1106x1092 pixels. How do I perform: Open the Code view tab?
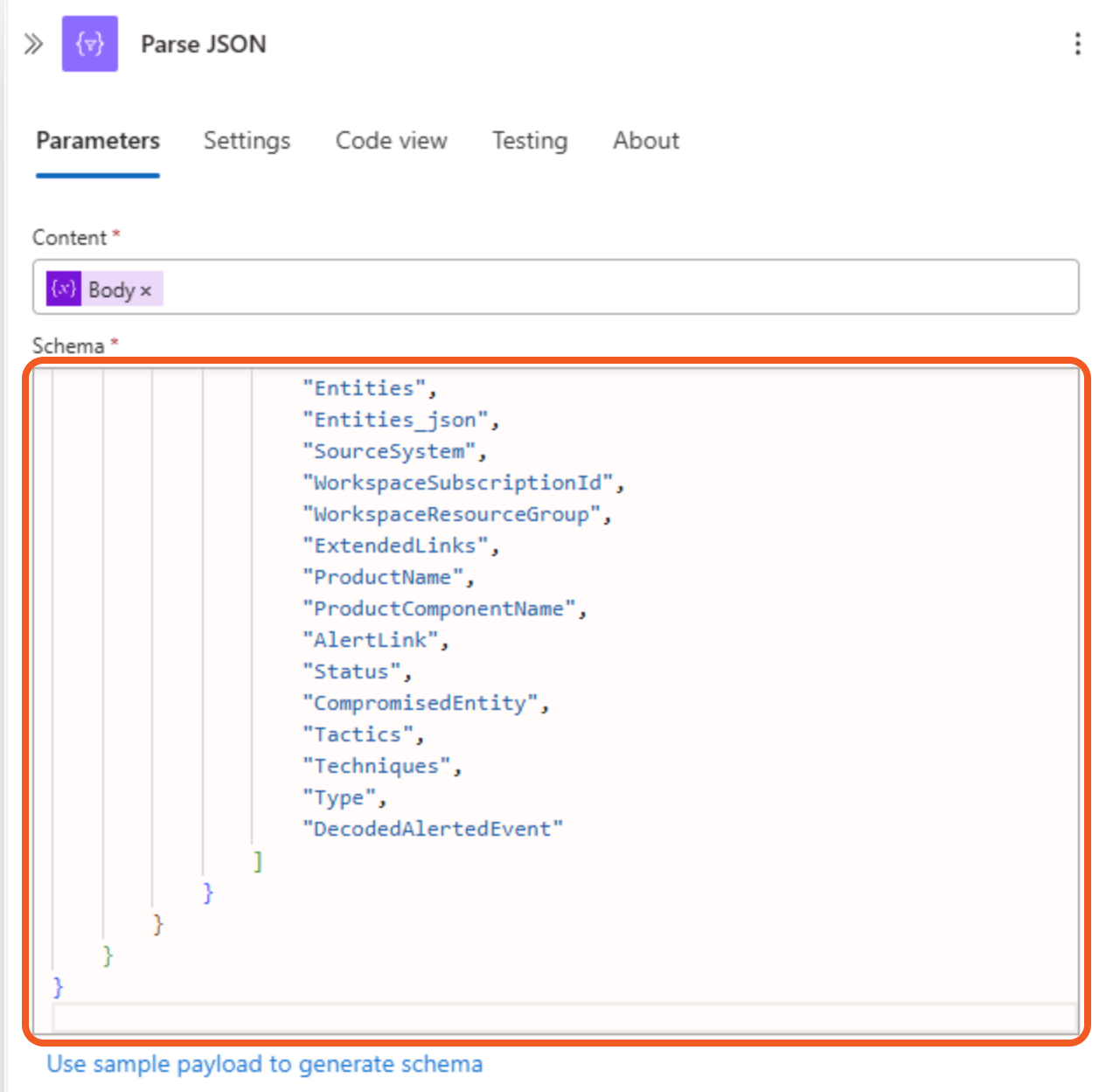(391, 141)
